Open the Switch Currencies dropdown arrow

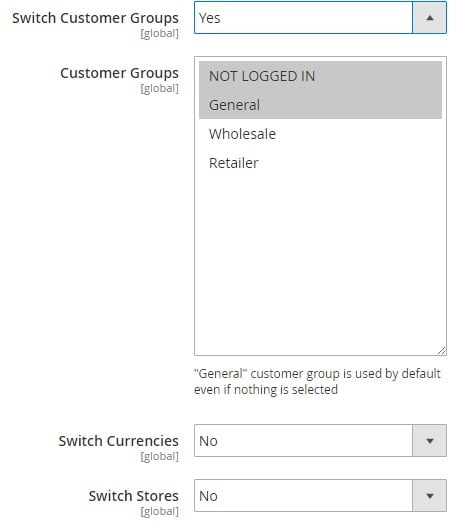430,441
